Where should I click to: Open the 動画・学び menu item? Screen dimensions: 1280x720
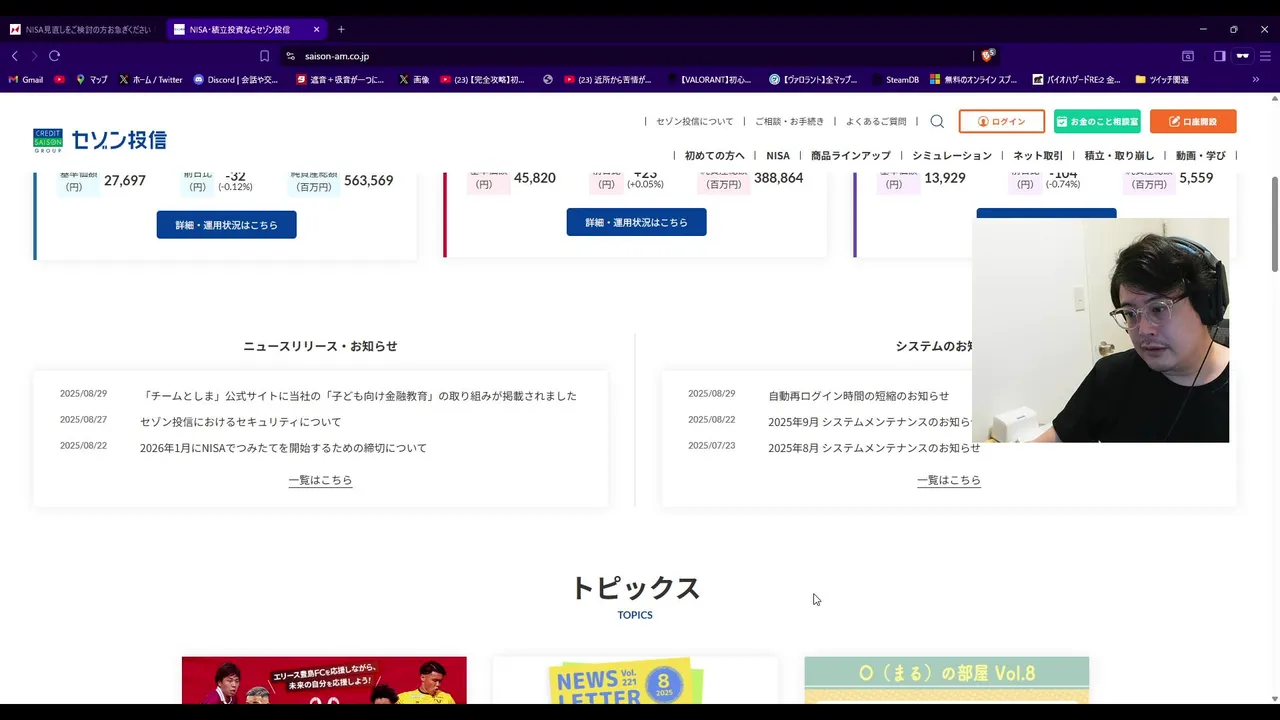(1201, 155)
